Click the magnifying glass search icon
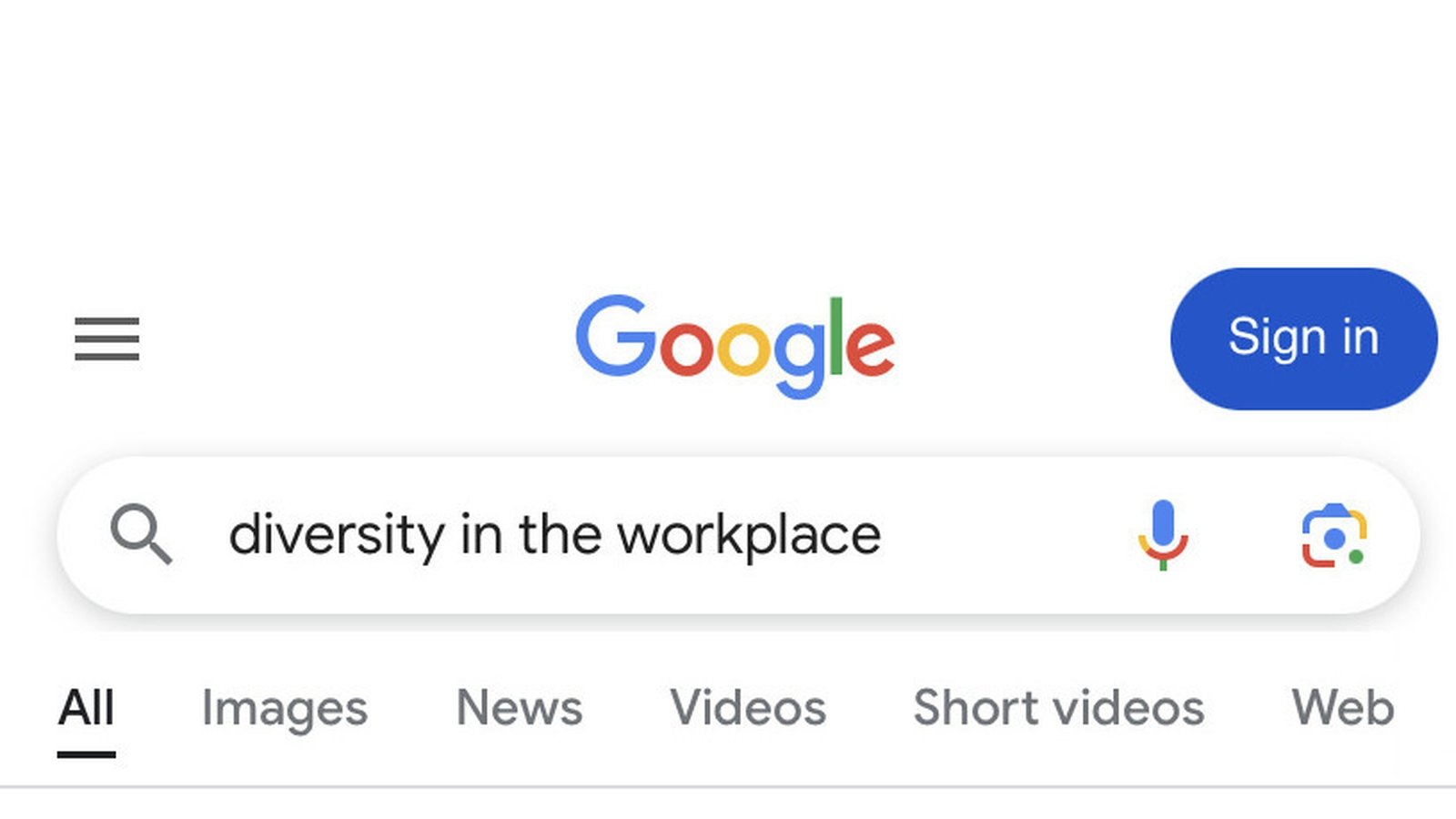This screenshot has width=1456, height=819. (x=143, y=535)
